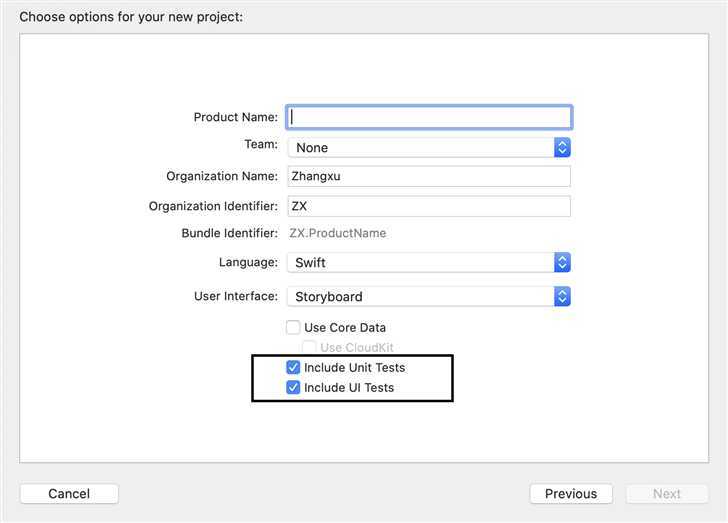The height and width of the screenshot is (523, 728).
Task: Click the Choose options heading text
Action: (x=131, y=16)
